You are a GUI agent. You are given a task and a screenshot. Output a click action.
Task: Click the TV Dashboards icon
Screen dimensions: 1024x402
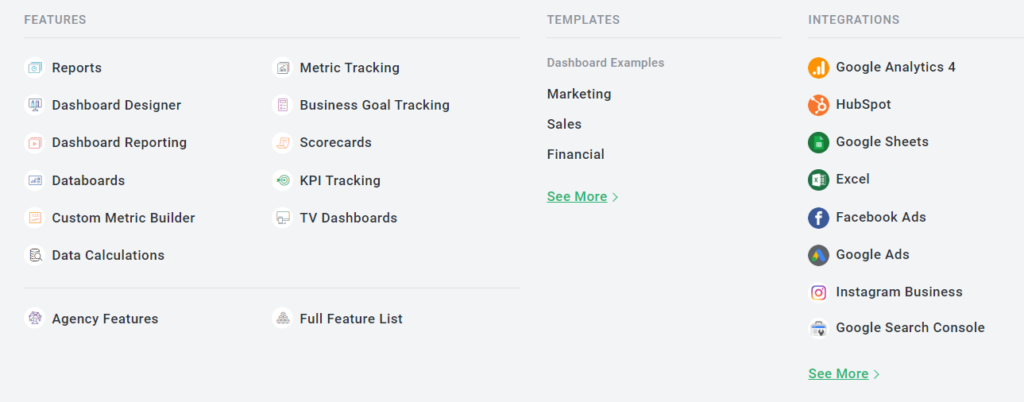pos(282,218)
